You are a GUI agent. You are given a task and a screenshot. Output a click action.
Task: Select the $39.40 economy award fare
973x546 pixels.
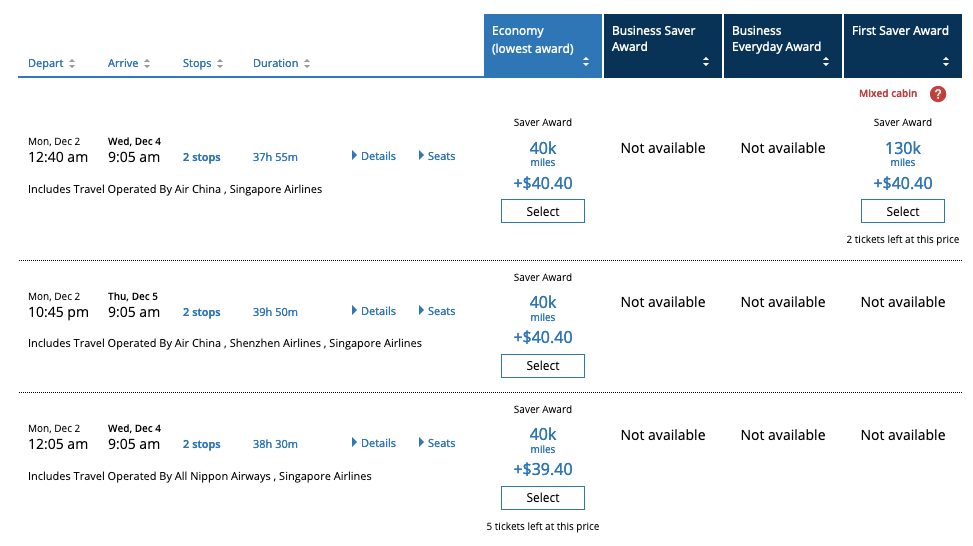pos(542,498)
